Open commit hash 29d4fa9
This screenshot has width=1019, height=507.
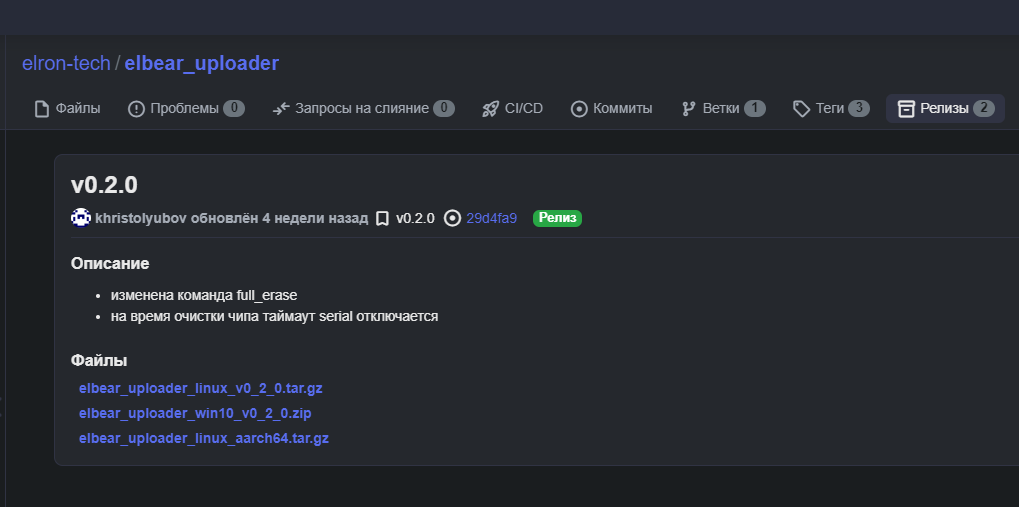tap(491, 218)
